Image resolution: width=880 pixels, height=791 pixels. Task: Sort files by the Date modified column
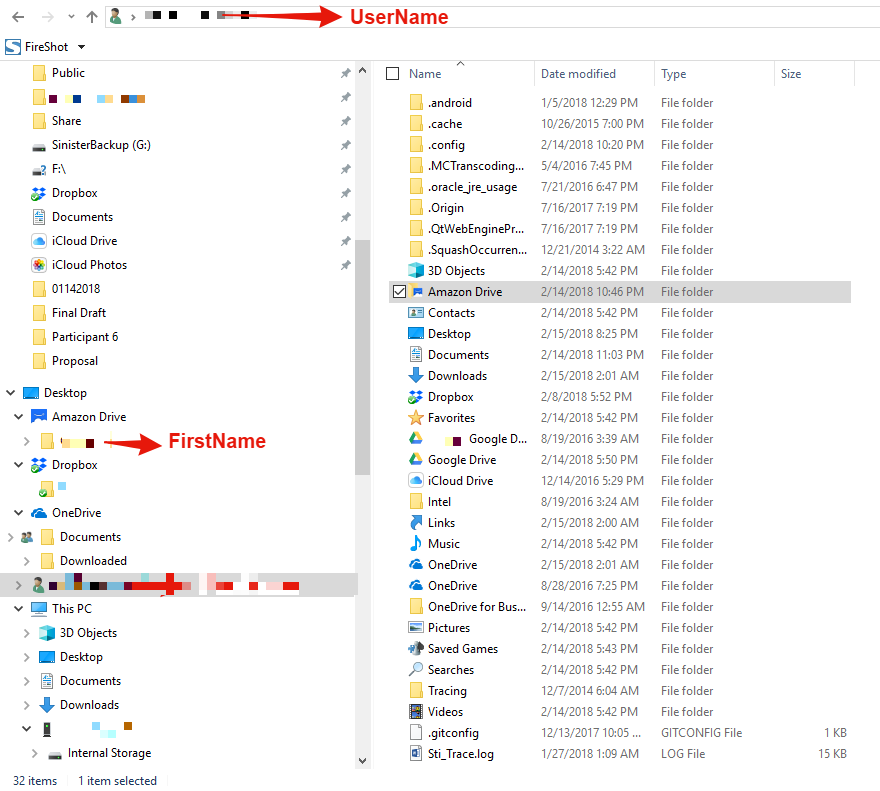(578, 73)
